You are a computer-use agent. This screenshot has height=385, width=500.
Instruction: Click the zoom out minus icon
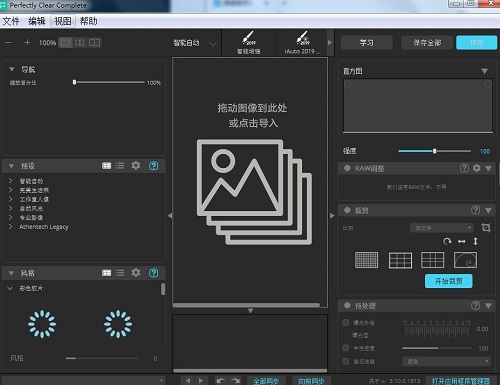click(9, 43)
